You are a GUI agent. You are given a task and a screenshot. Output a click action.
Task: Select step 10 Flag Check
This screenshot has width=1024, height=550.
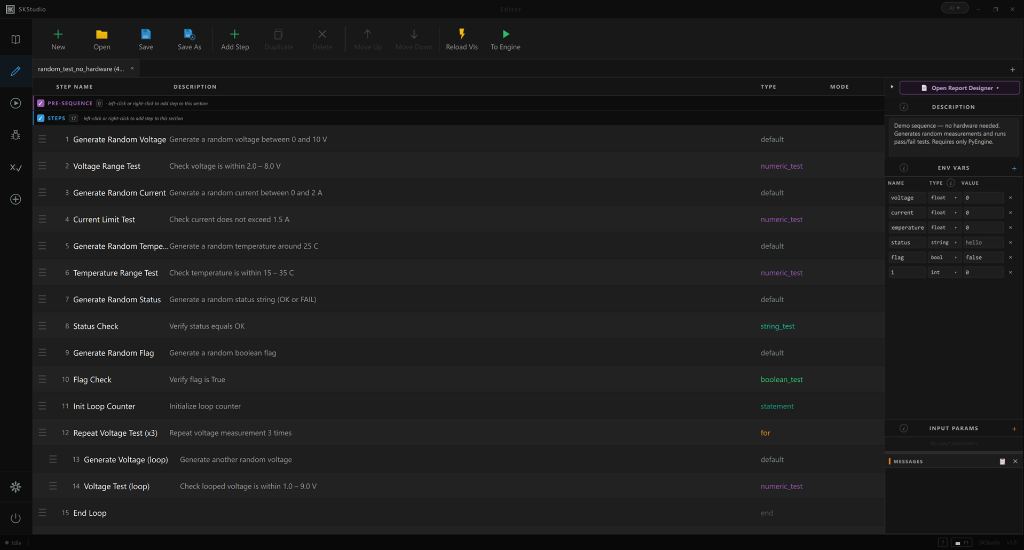pyautogui.click(x=458, y=380)
